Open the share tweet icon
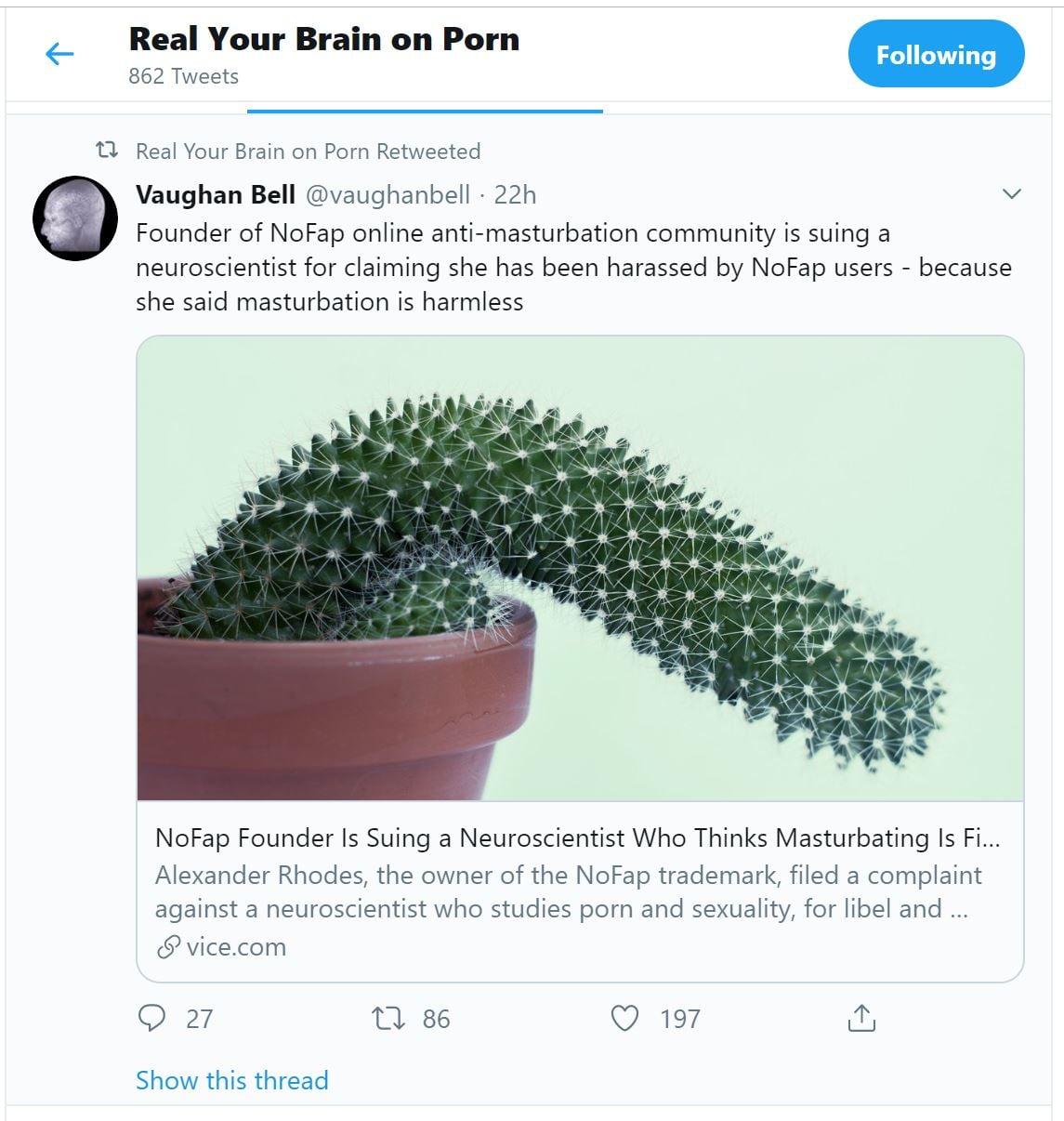Viewport: 1064px width, 1121px height. (861, 1019)
